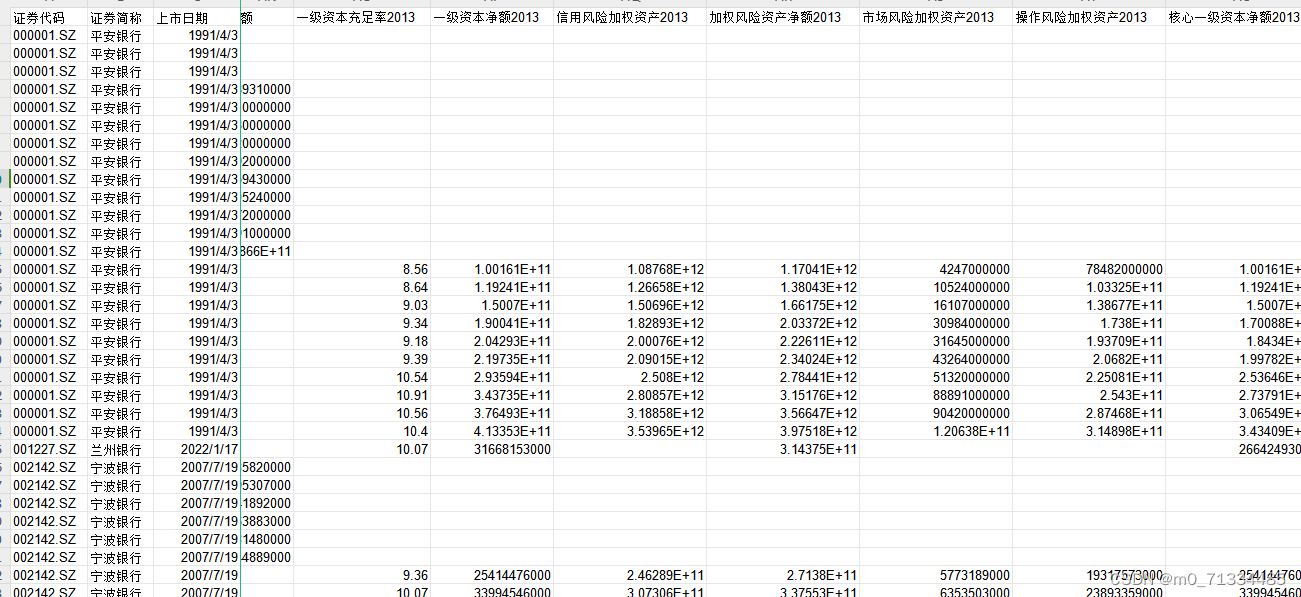Image resolution: width=1301 pixels, height=597 pixels.
Task: Pick the cell with 2.7138E+11
Action: 783,575
